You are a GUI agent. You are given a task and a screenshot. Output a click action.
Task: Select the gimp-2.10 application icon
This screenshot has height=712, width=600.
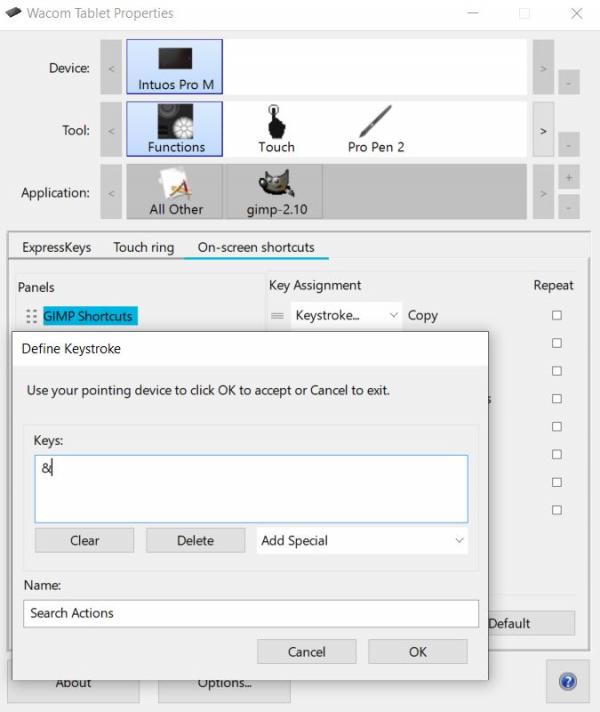click(276, 192)
